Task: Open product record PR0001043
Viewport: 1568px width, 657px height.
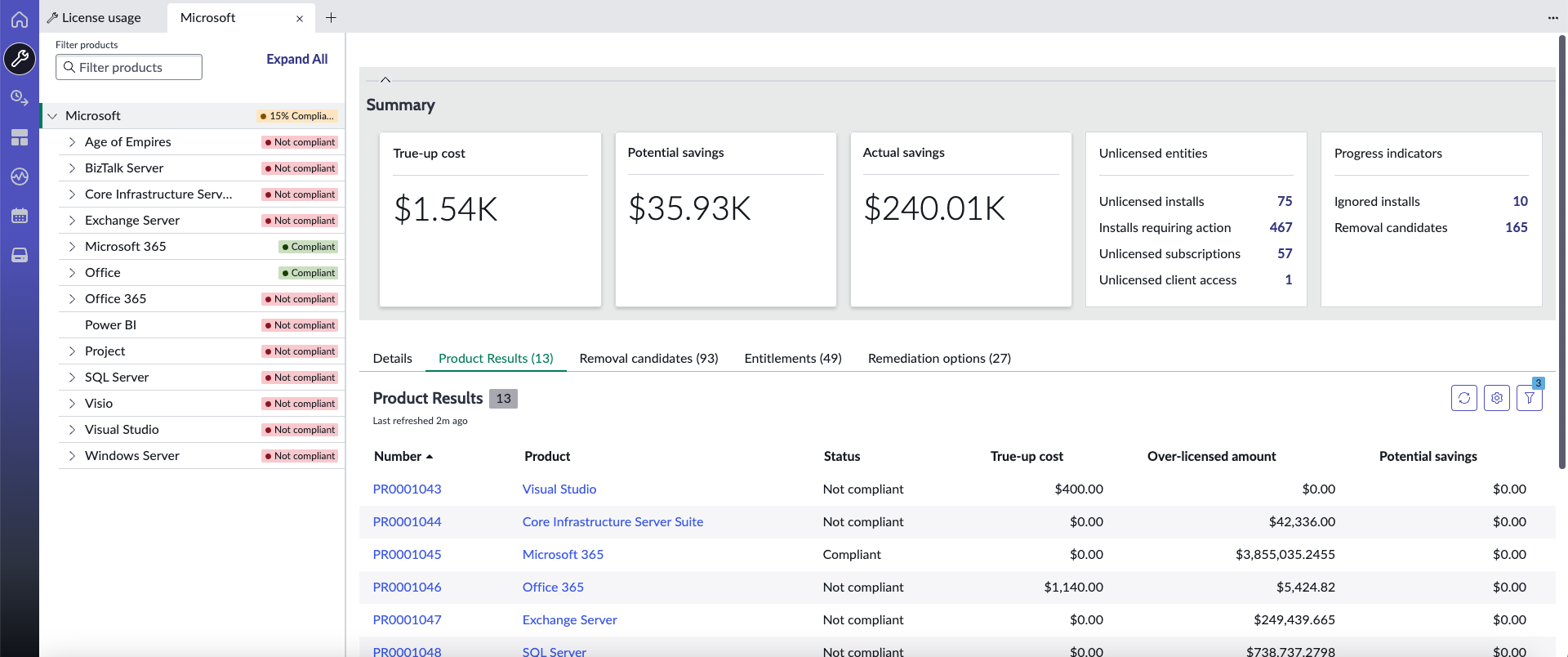Action: 407,489
